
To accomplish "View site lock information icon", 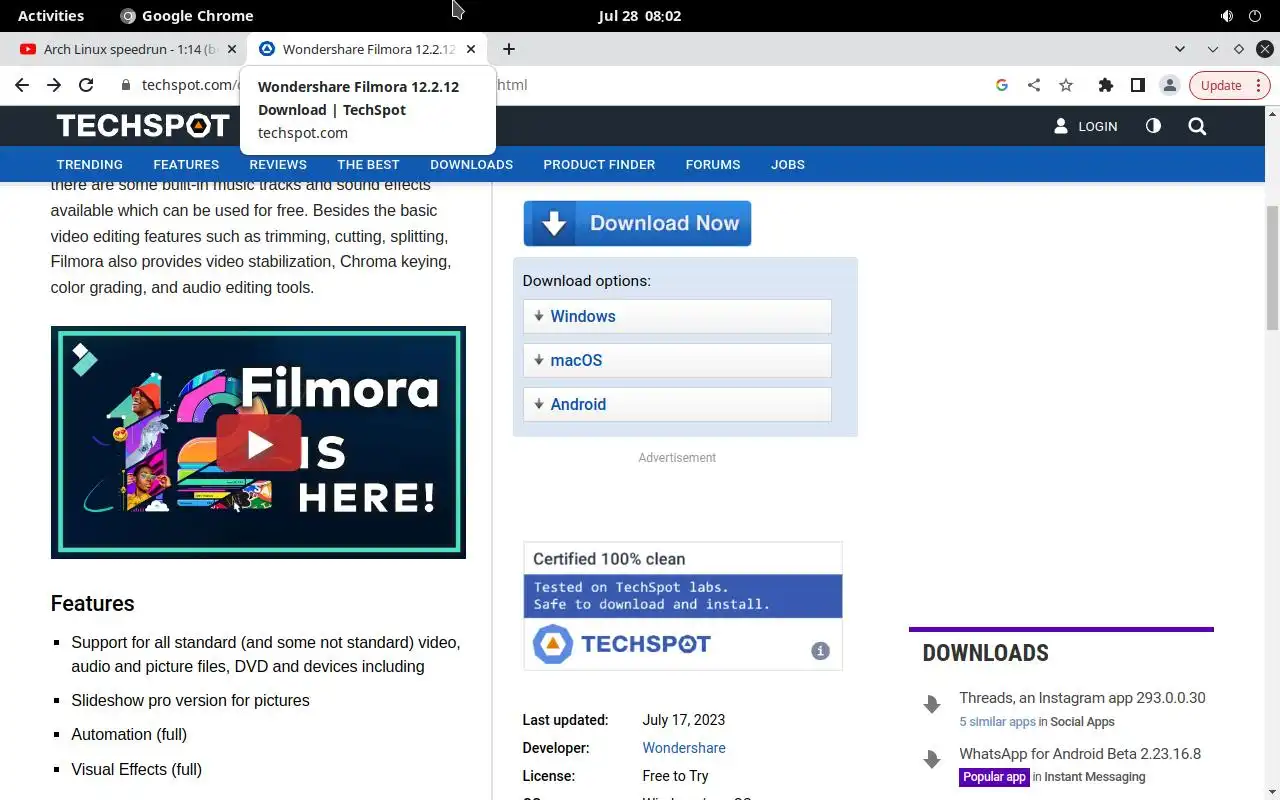I will coord(126,85).
